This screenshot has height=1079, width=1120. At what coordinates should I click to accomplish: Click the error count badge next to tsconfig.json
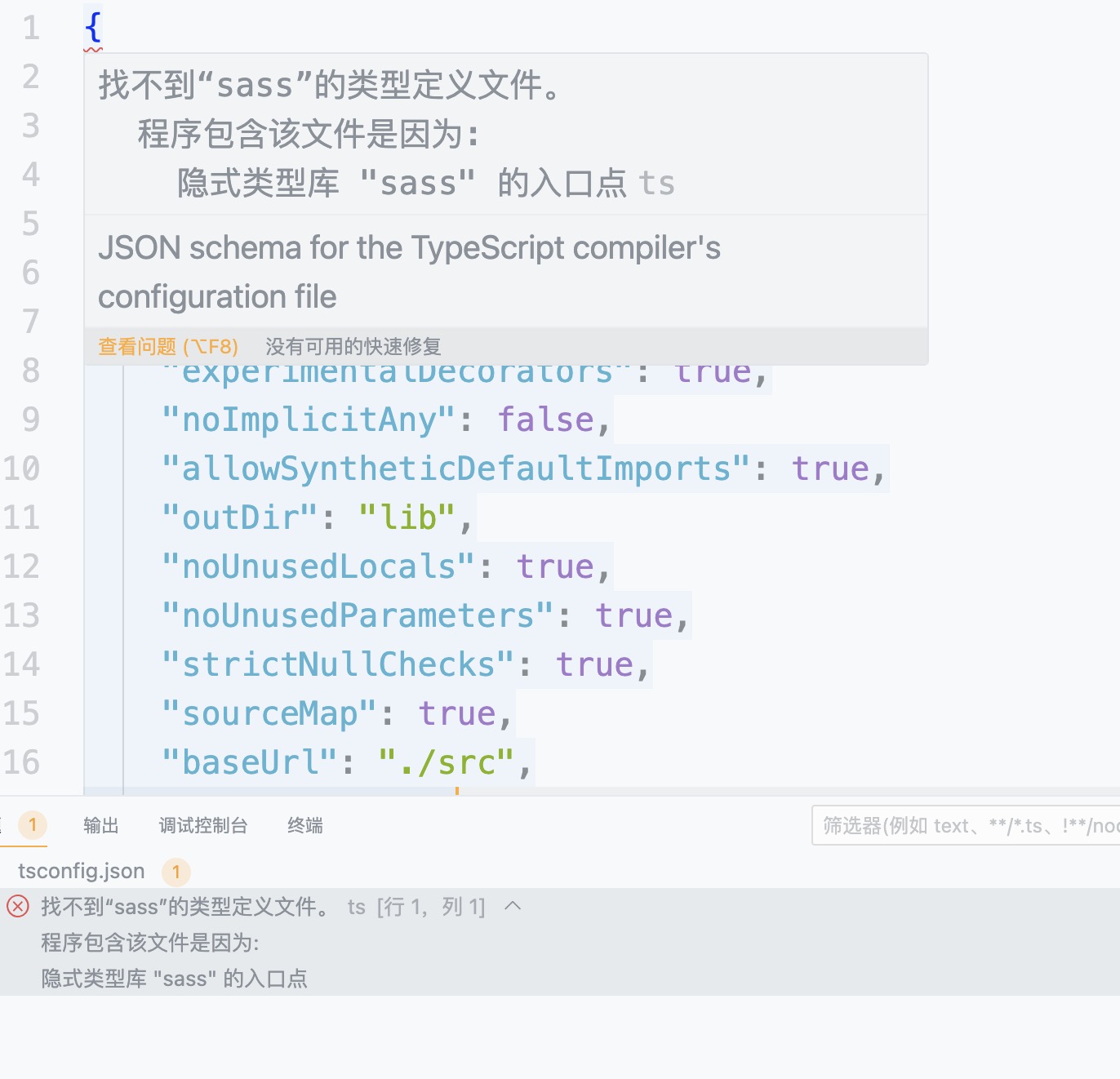tap(176, 873)
